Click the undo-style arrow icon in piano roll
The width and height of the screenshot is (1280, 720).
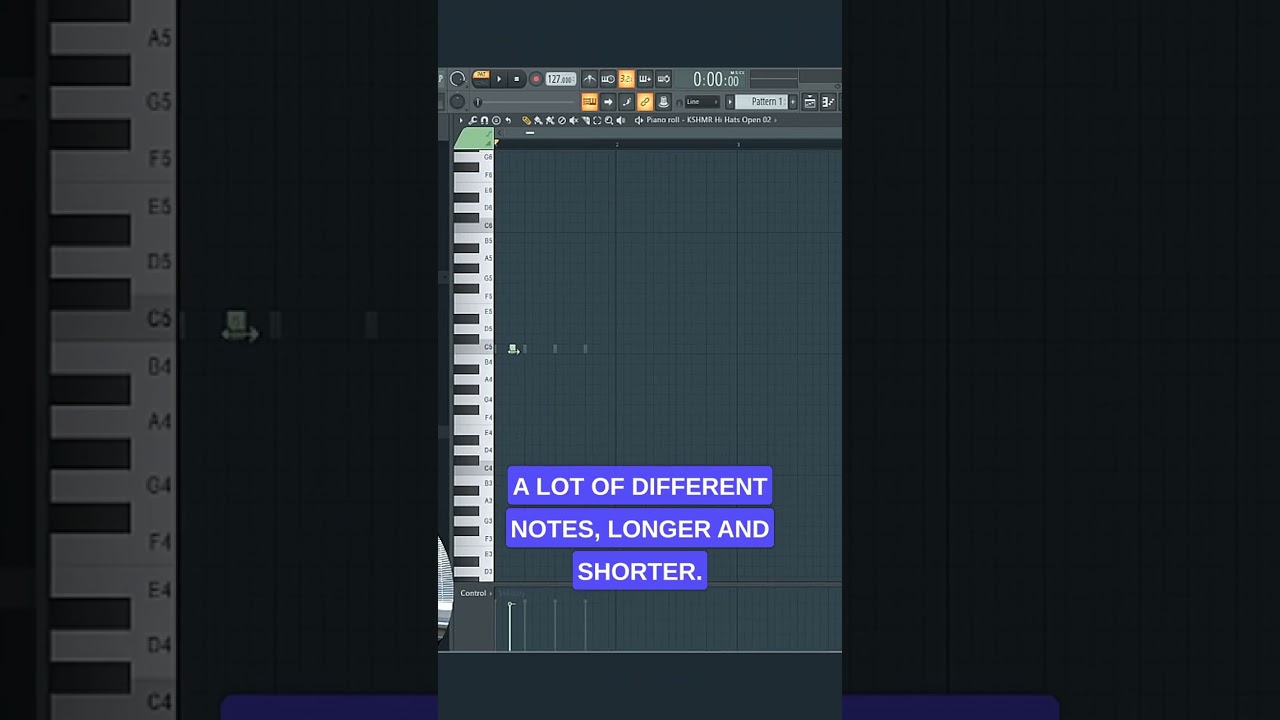tap(508, 120)
